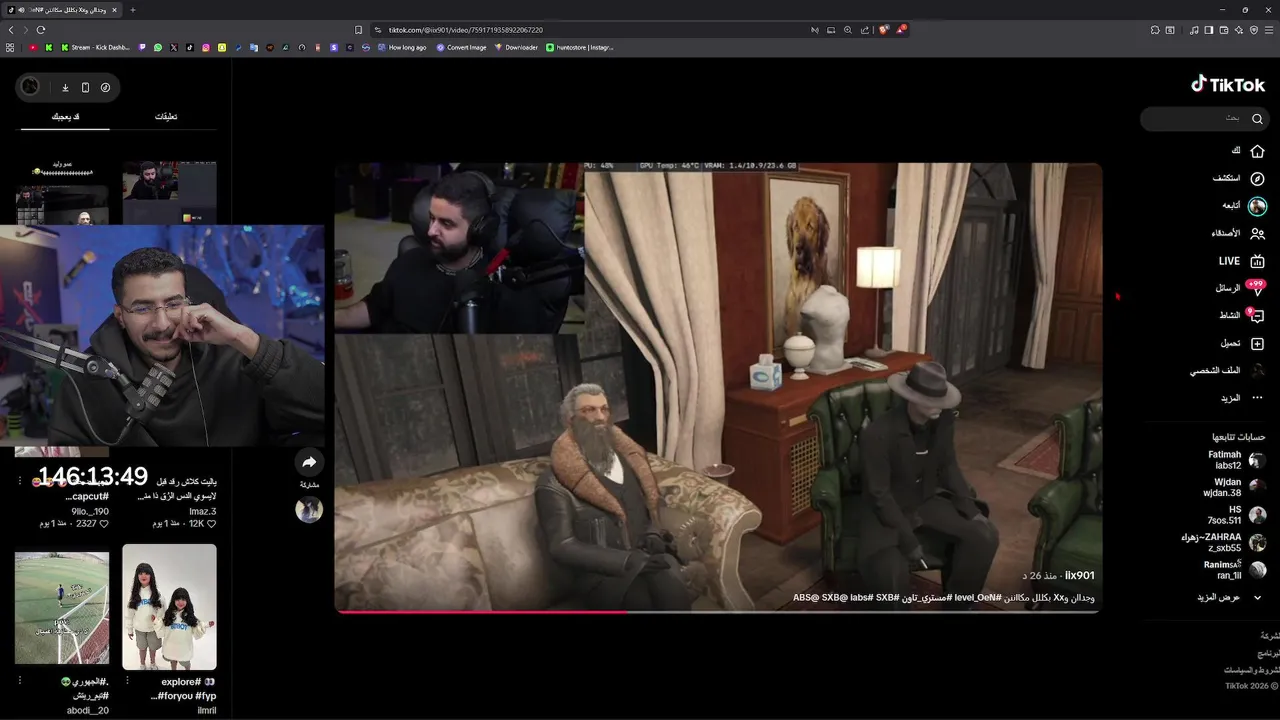Click the zoom magnifier icon in address bar
Image resolution: width=1280 pixels, height=720 pixels.
(x=848, y=30)
